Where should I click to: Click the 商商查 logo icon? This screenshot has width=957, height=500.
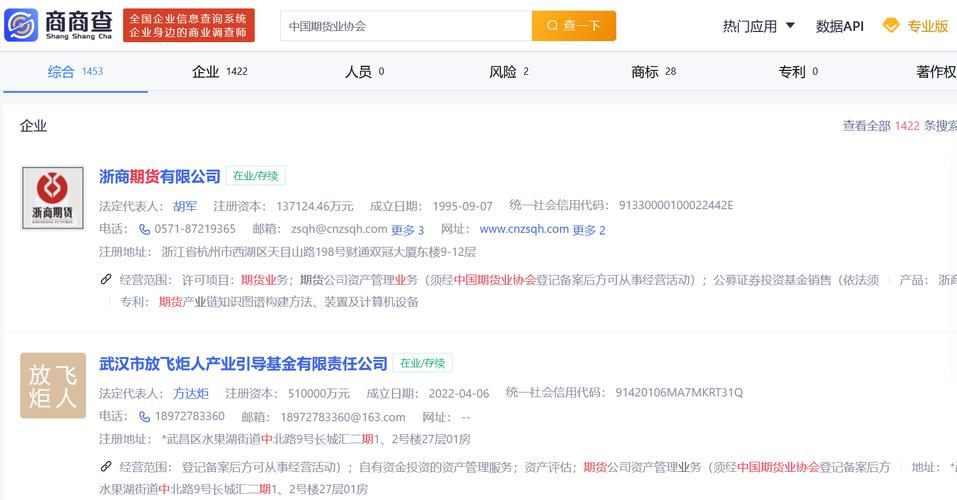pyautogui.click(x=21, y=25)
